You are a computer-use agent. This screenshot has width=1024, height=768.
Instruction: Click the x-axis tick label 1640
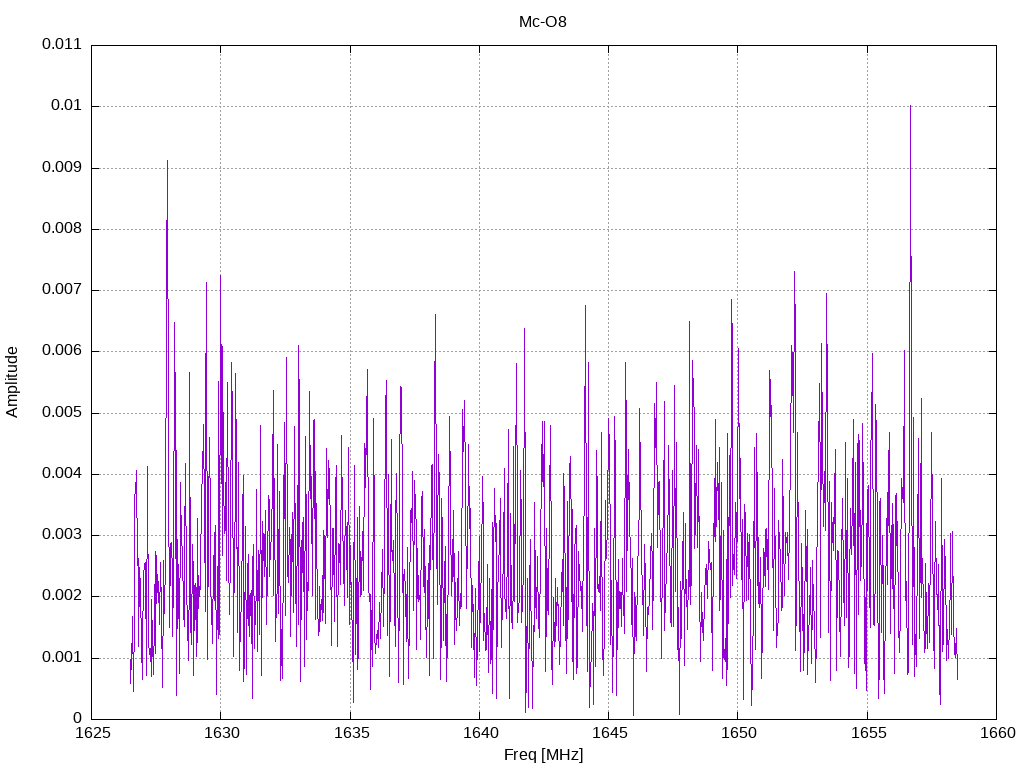point(480,733)
